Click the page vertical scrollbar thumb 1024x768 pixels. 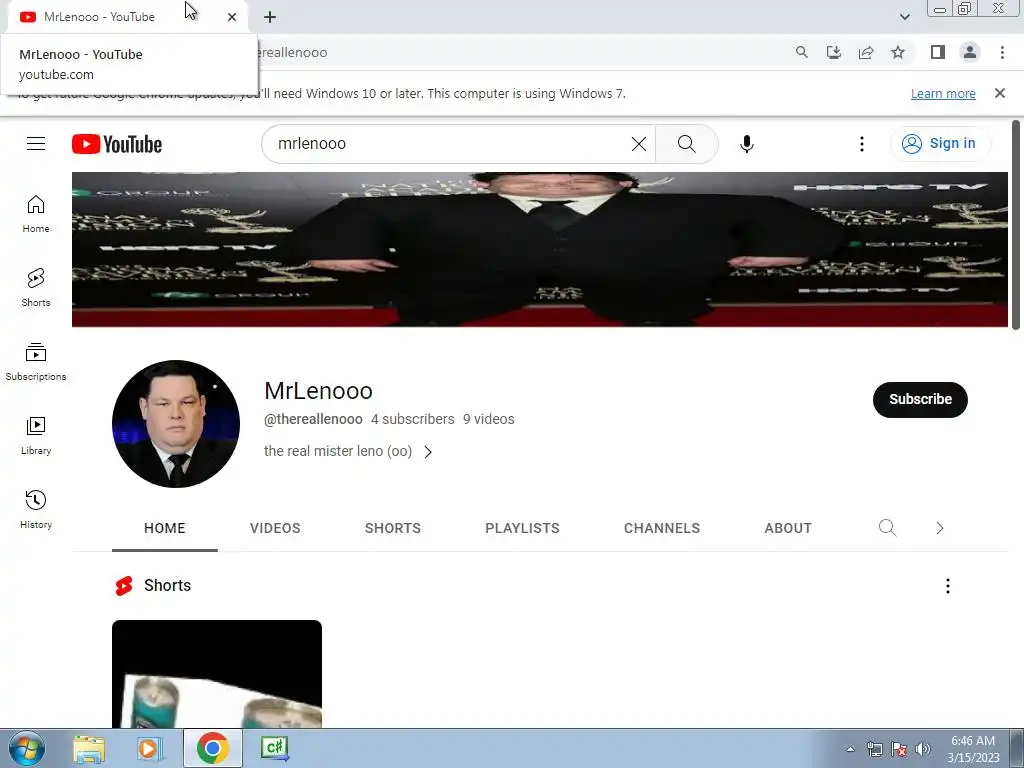coord(1016,225)
